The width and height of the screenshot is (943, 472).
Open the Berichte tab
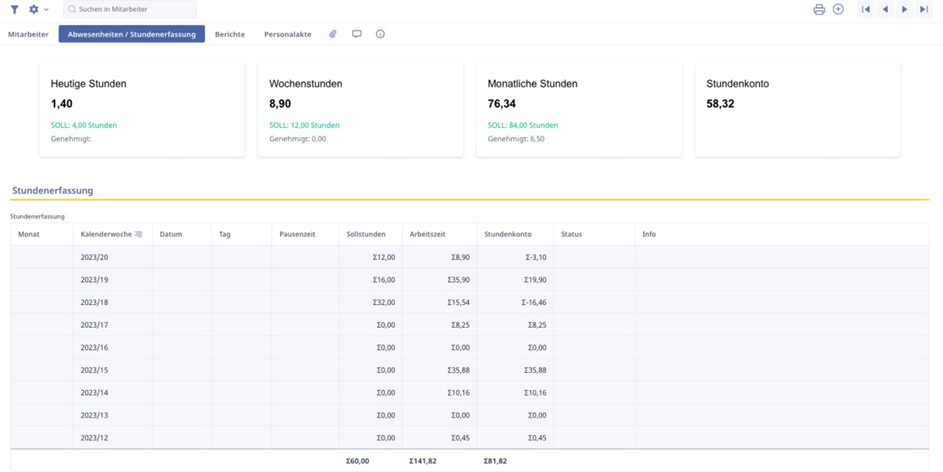[x=230, y=34]
